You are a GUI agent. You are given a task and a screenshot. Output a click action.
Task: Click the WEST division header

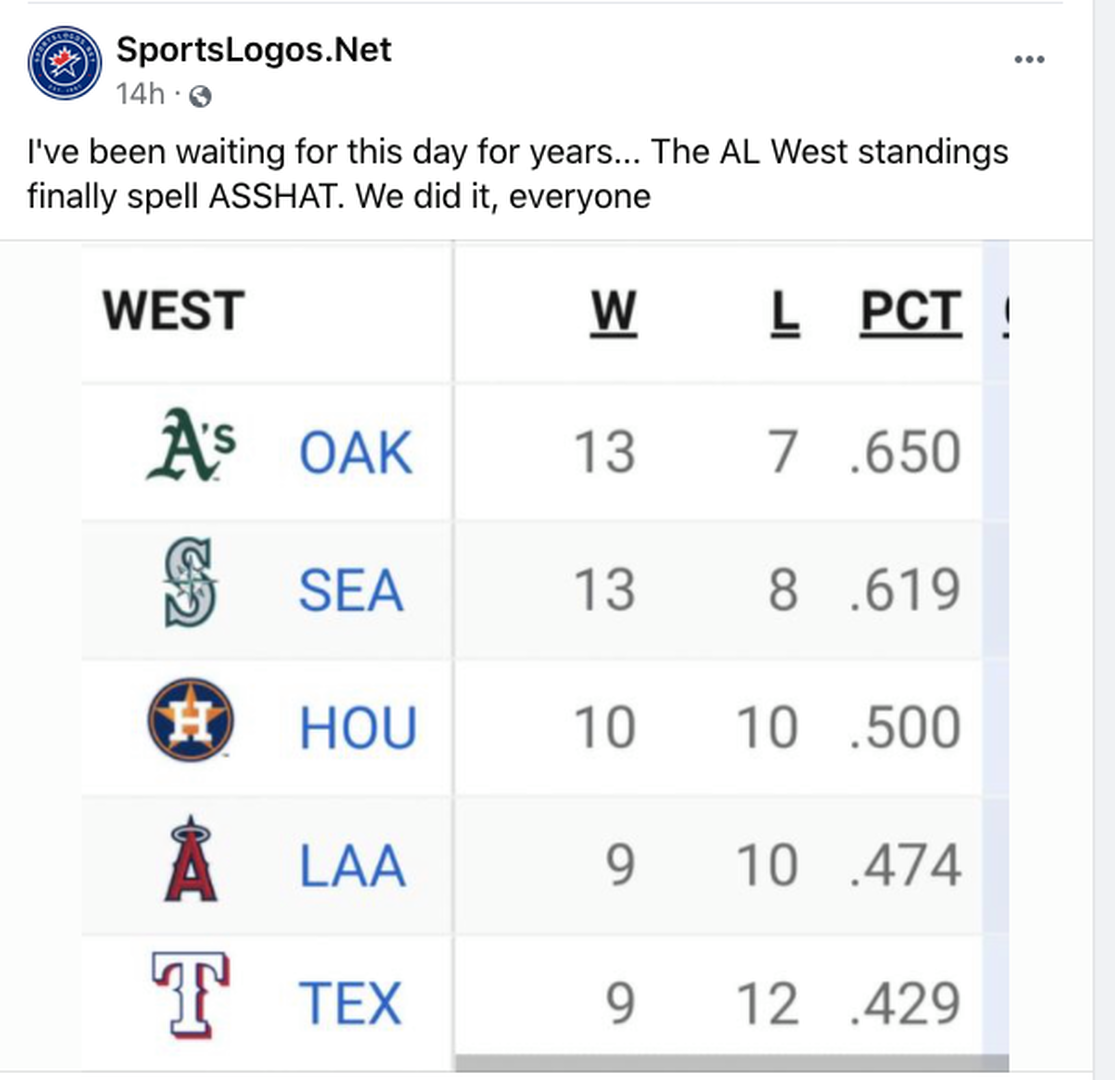click(174, 311)
